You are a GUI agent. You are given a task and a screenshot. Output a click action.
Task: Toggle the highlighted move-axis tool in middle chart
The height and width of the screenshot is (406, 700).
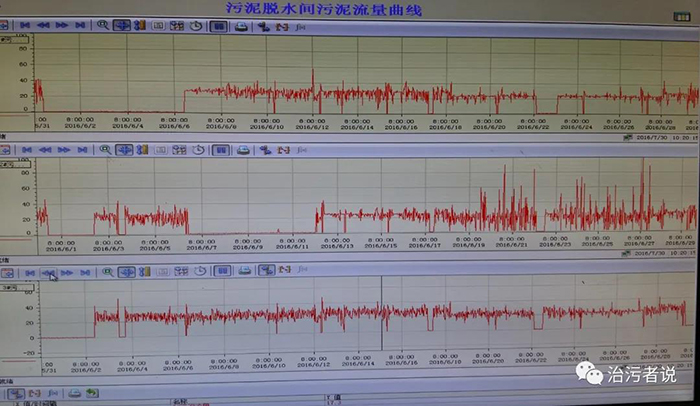tap(124, 149)
